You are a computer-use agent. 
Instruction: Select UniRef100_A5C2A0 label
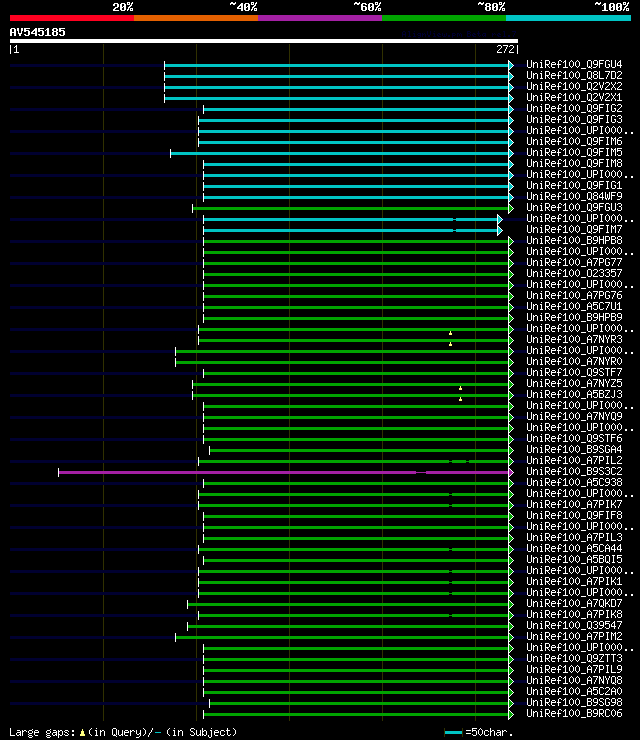(574, 692)
